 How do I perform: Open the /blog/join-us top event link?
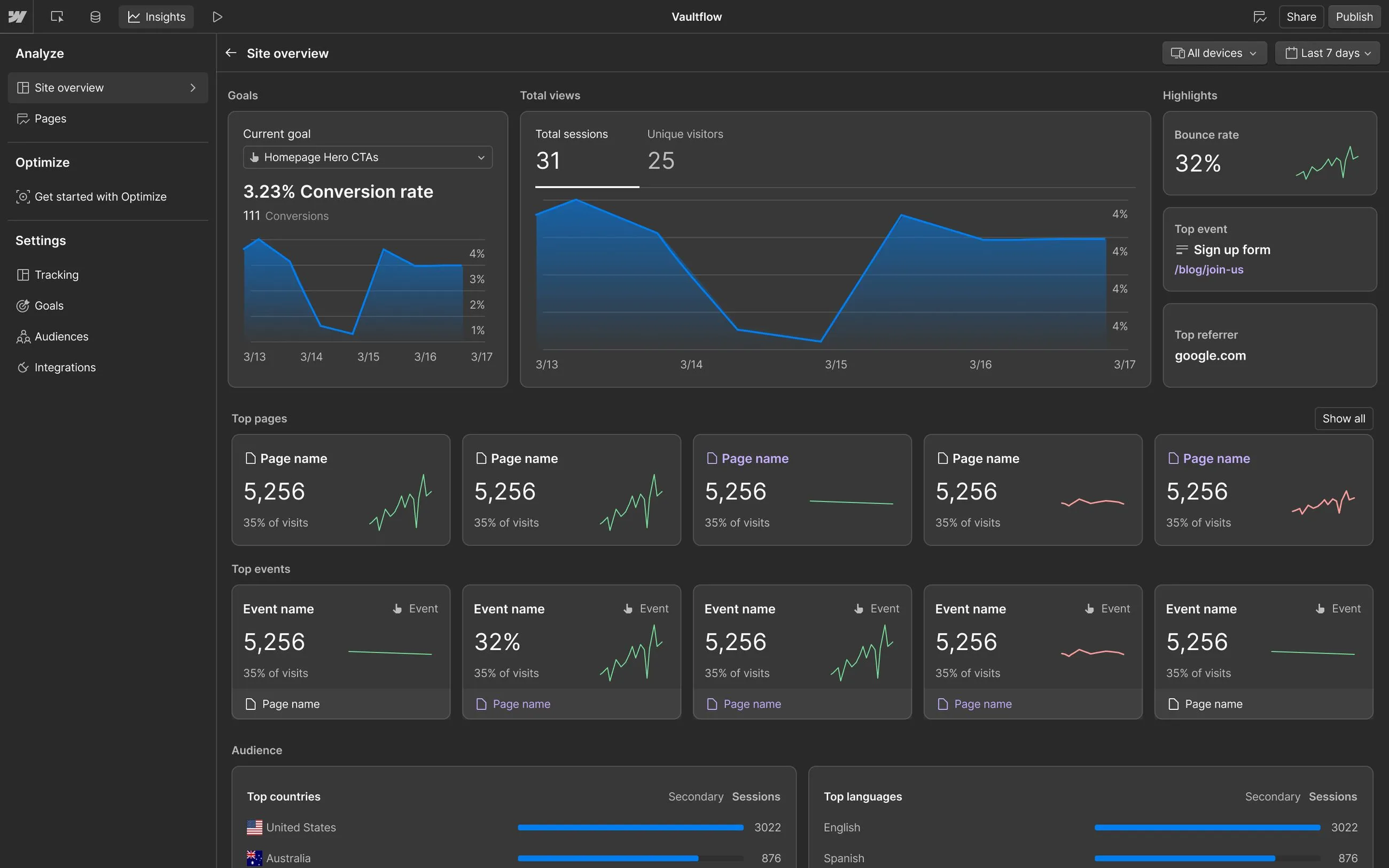(x=1209, y=269)
